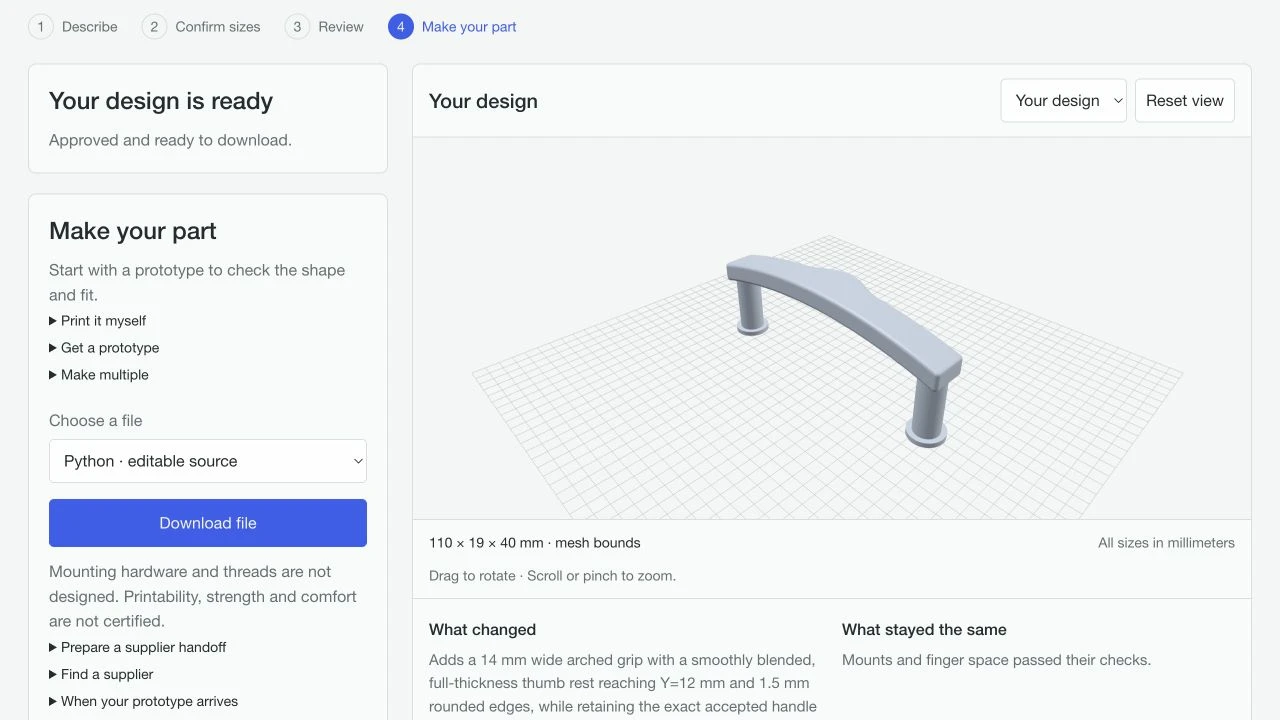Click the Download file button
Image resolution: width=1280 pixels, height=720 pixels.
coord(208,523)
